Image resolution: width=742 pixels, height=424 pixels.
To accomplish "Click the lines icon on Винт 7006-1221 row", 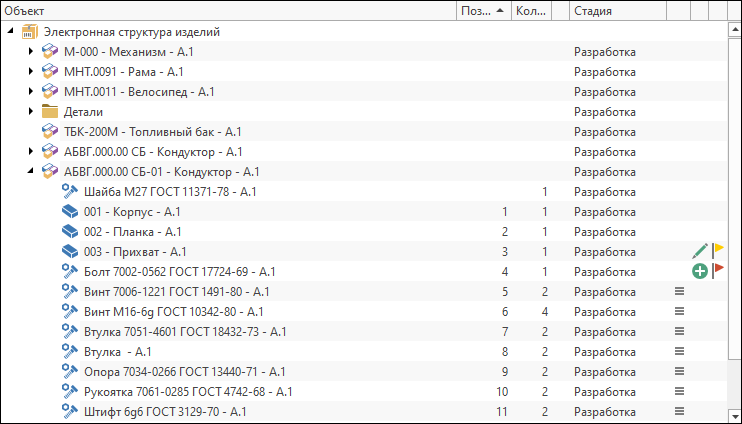I will pyautogui.click(x=680, y=292).
